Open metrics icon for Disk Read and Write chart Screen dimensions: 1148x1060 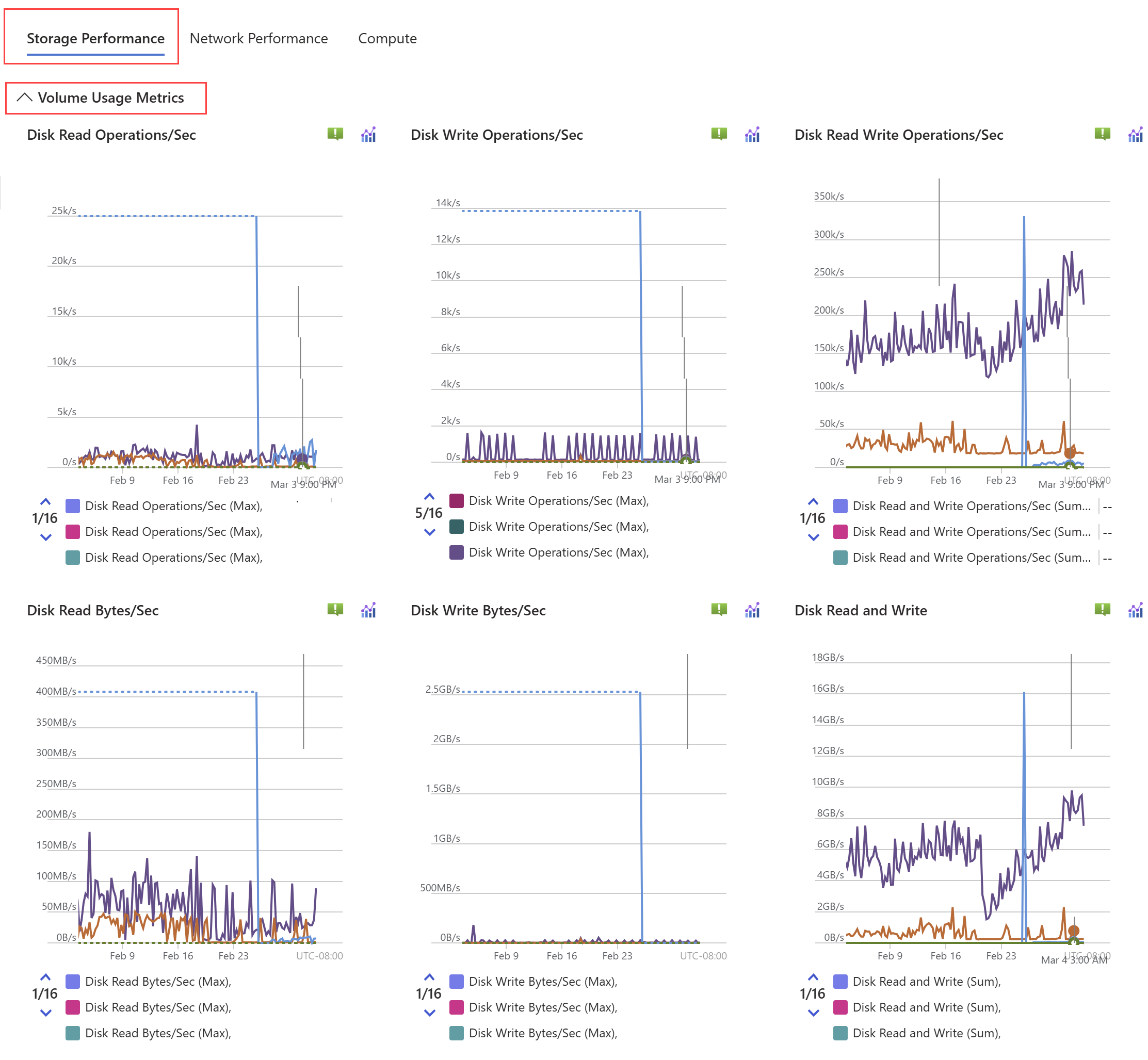[x=1135, y=610]
